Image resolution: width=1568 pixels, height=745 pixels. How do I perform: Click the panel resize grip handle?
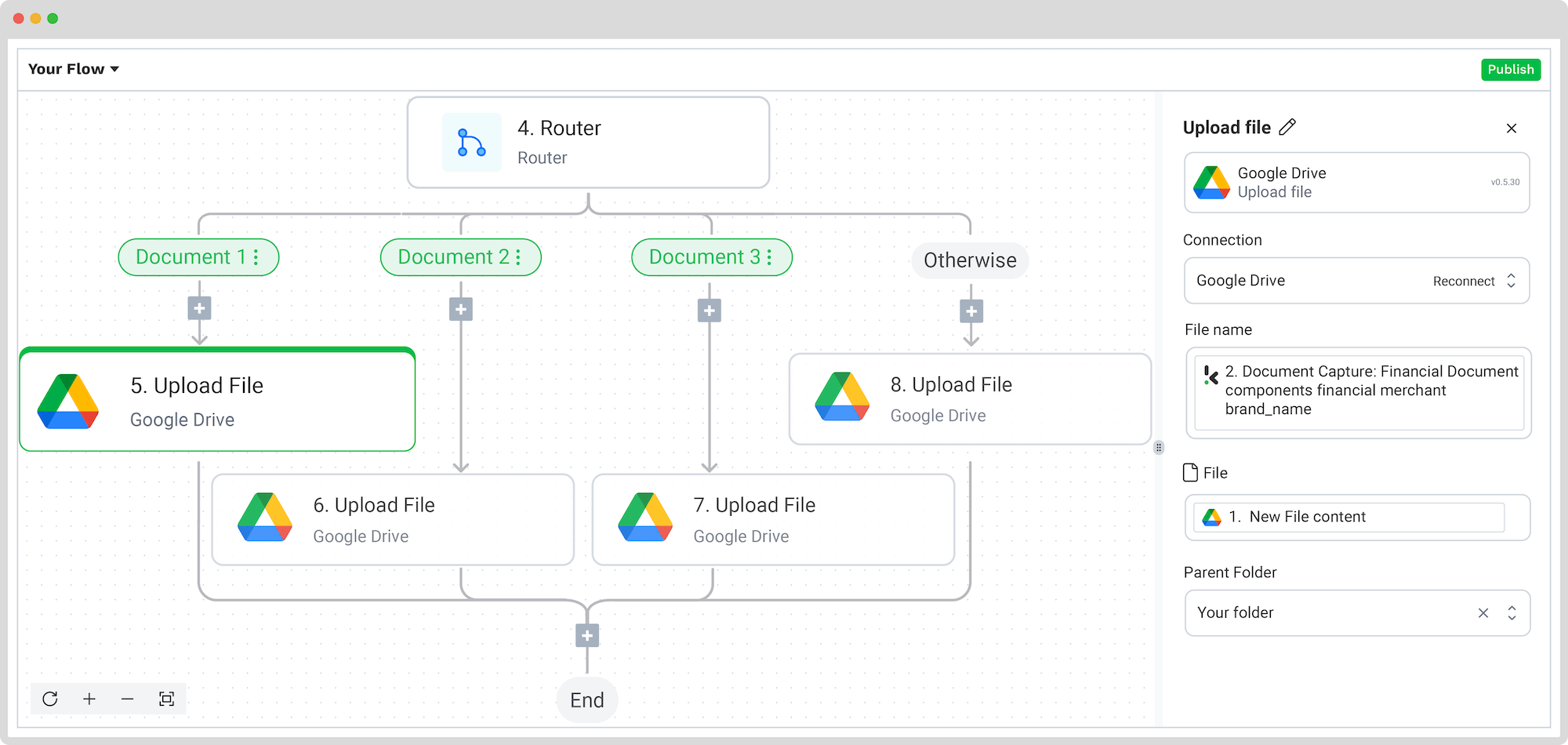[1159, 448]
